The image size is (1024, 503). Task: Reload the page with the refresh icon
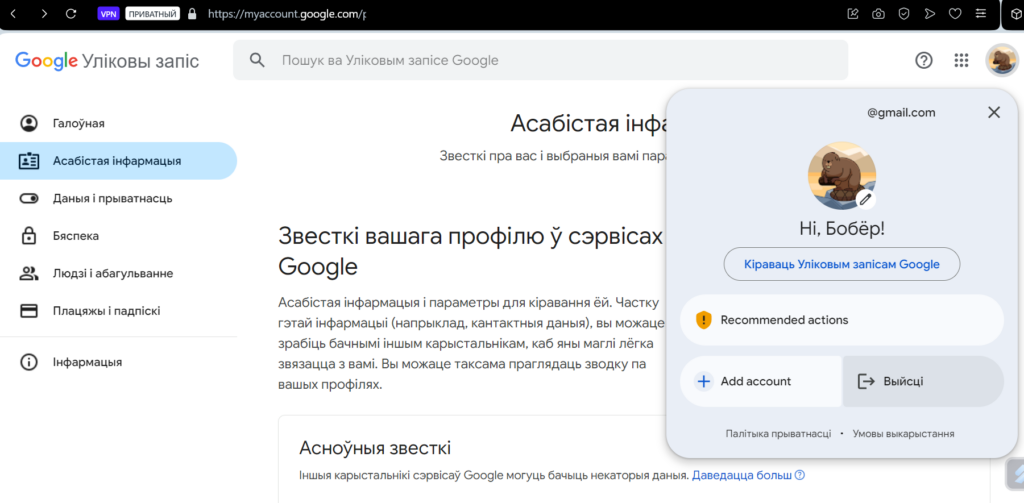72,13
